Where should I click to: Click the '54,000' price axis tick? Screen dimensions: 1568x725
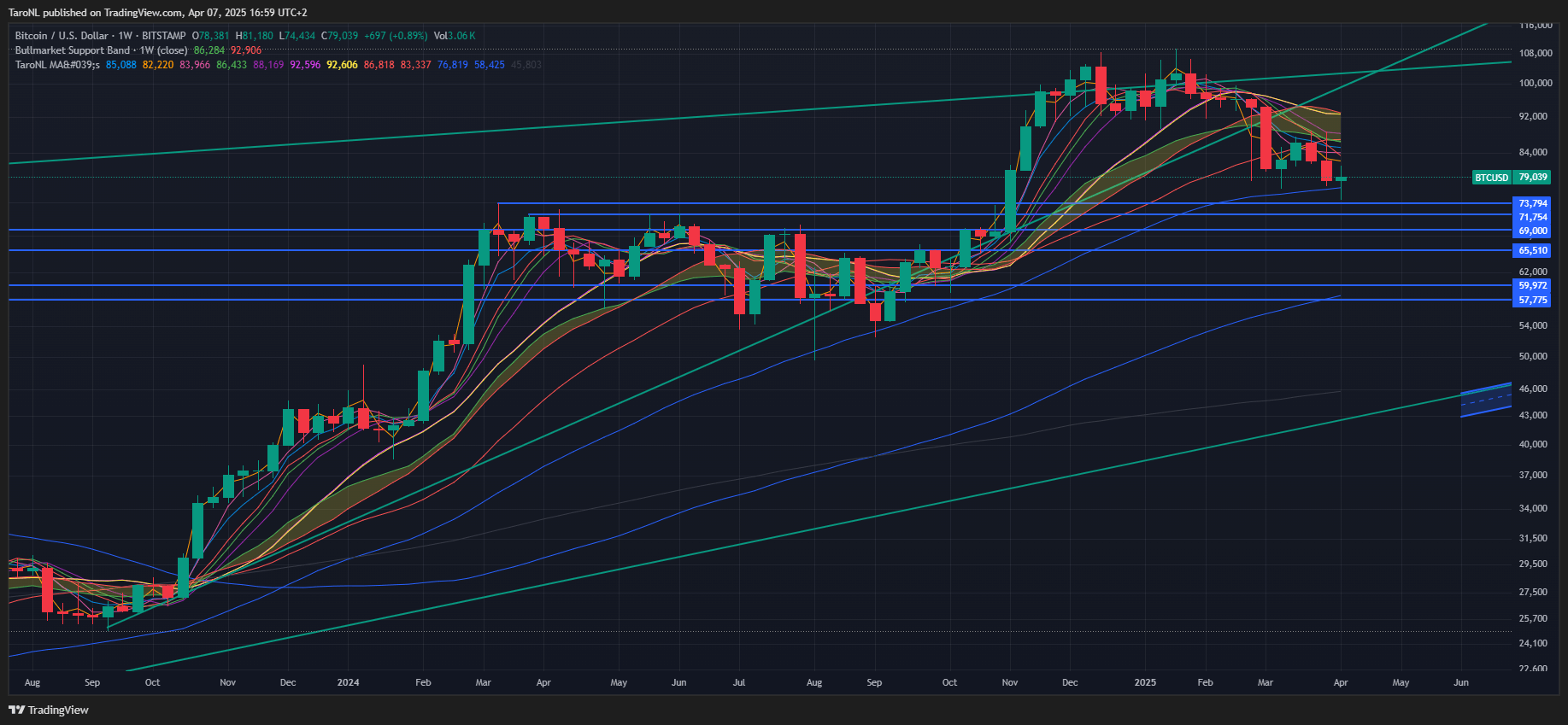pos(1532,325)
